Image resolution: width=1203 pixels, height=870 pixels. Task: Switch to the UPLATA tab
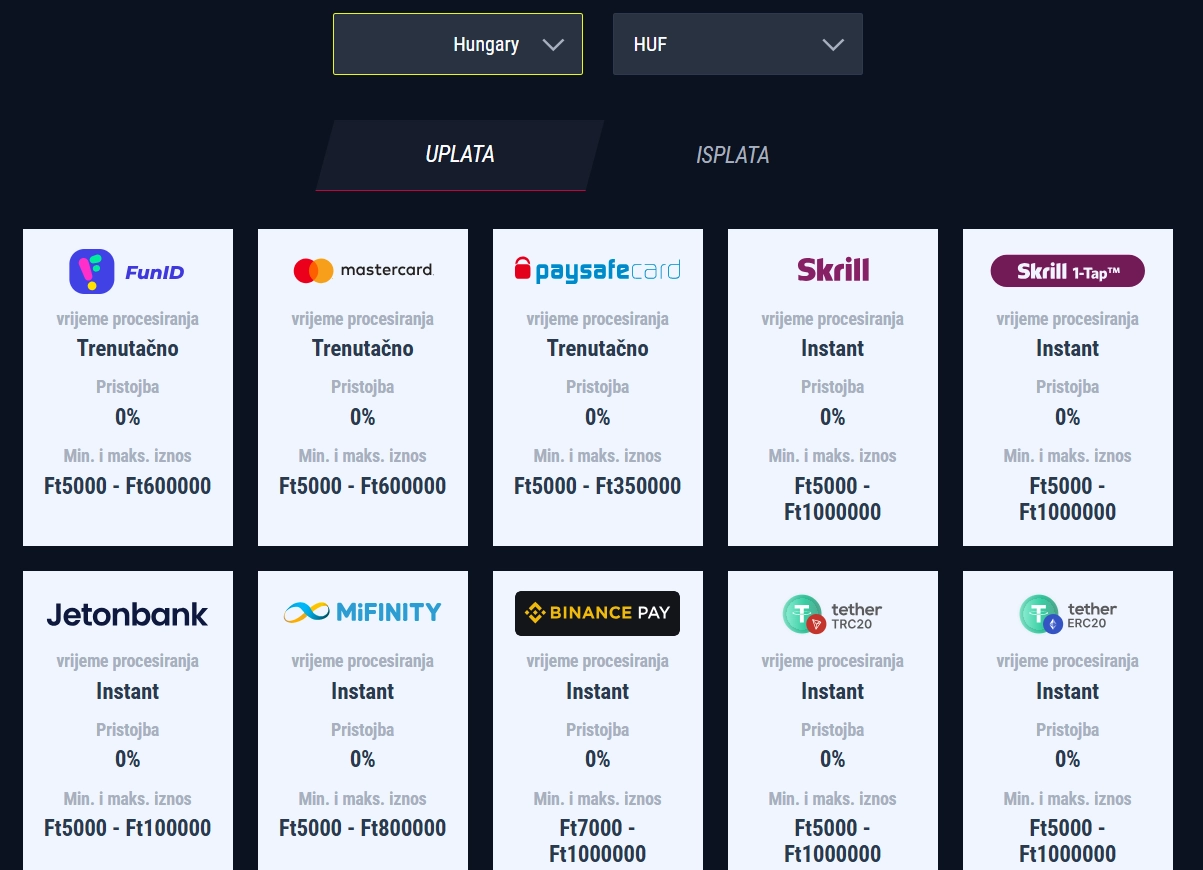[x=460, y=155]
